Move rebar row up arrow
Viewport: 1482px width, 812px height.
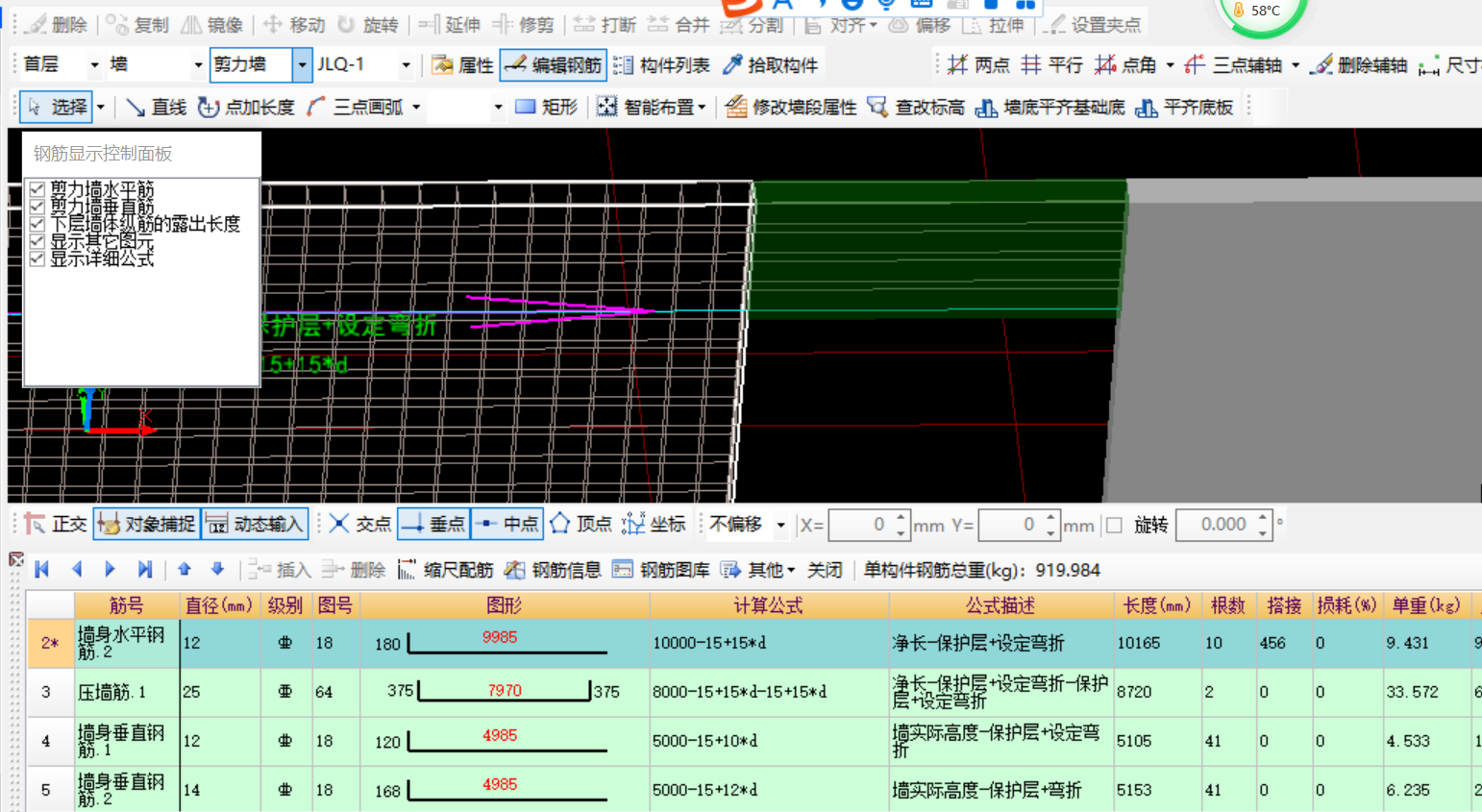(185, 570)
